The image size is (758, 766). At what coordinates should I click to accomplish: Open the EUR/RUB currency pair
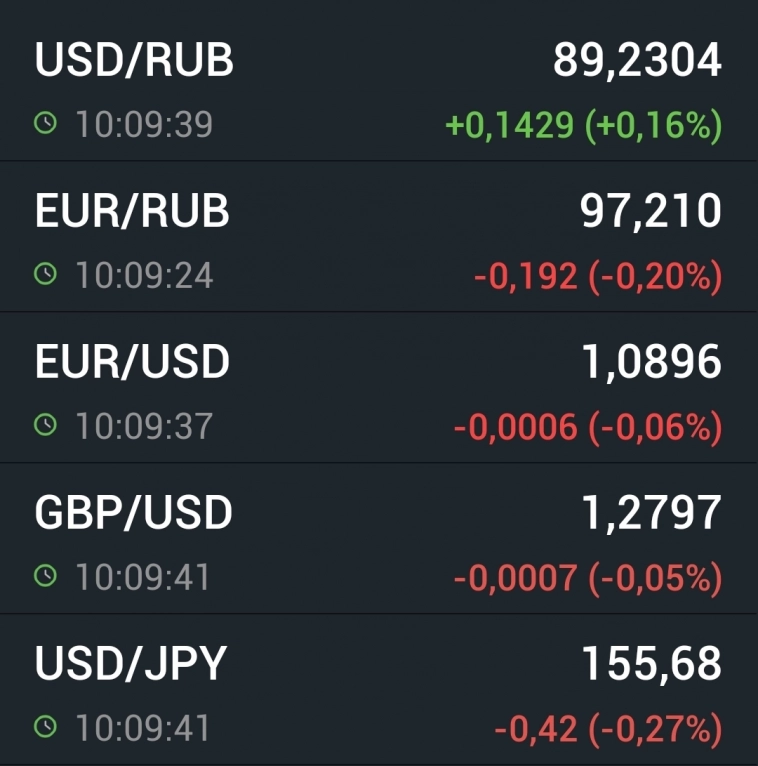(132, 211)
